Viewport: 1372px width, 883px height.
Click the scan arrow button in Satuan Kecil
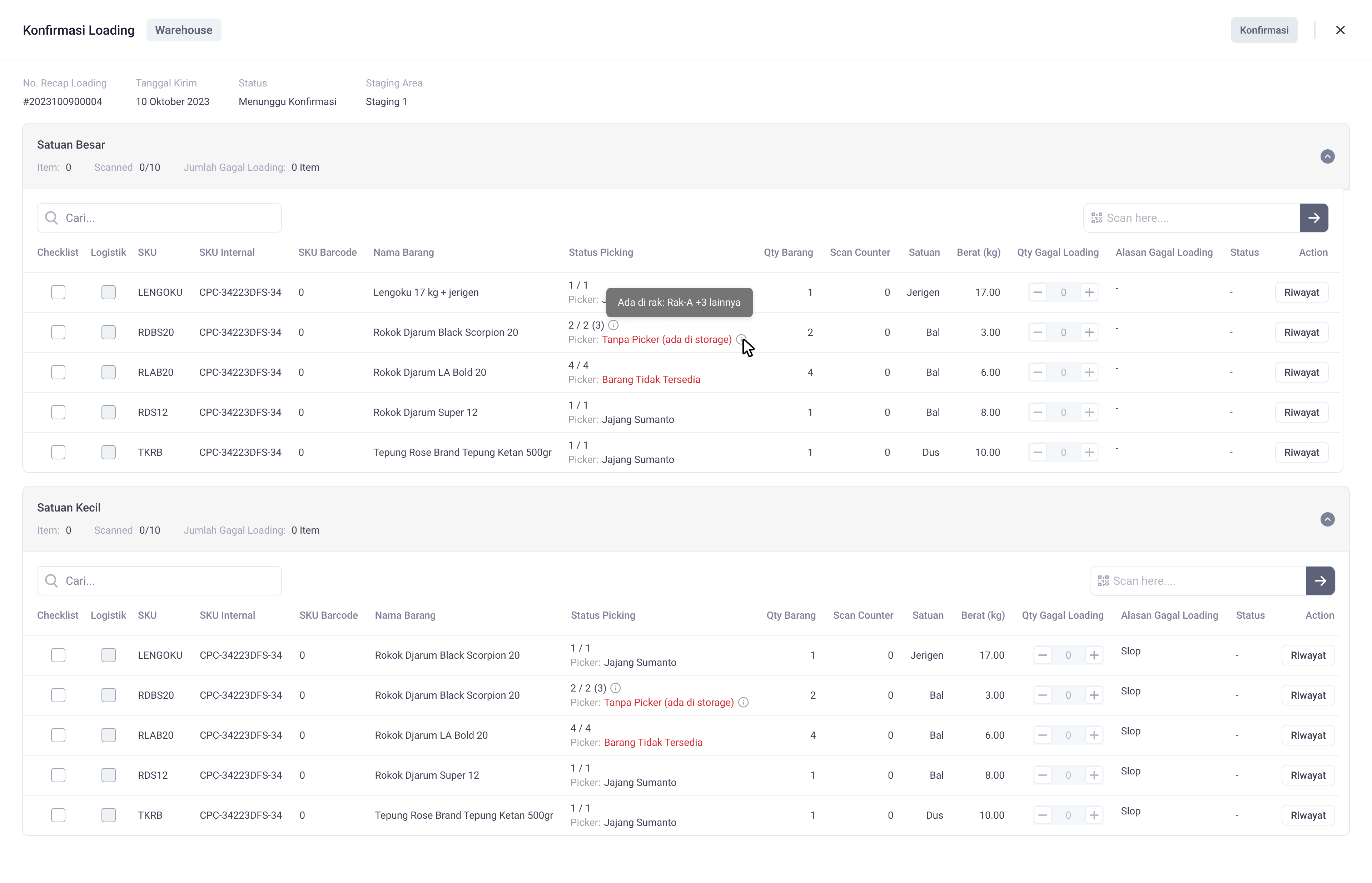pos(1320,581)
